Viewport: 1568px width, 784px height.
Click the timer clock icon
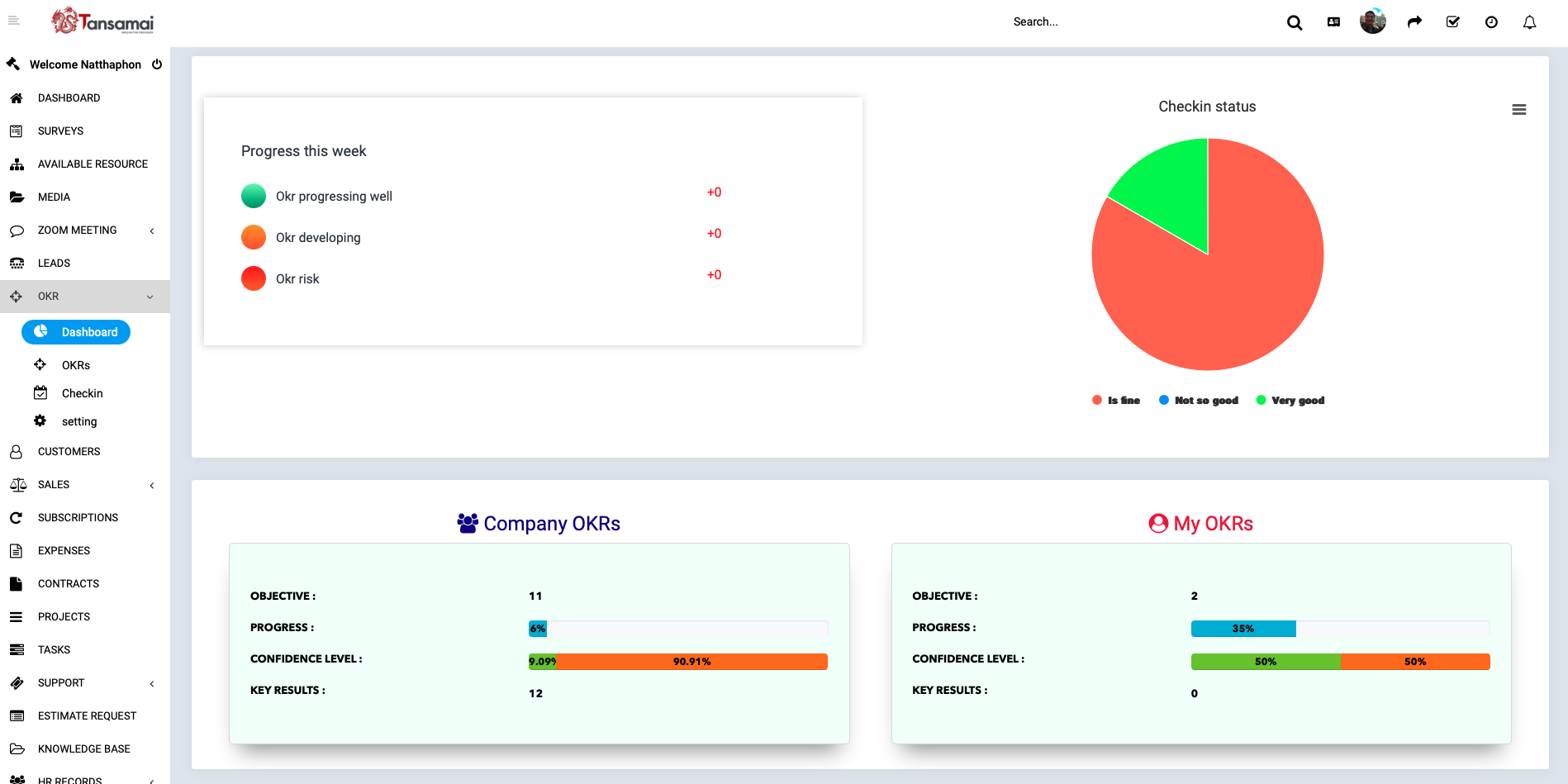click(x=1491, y=22)
